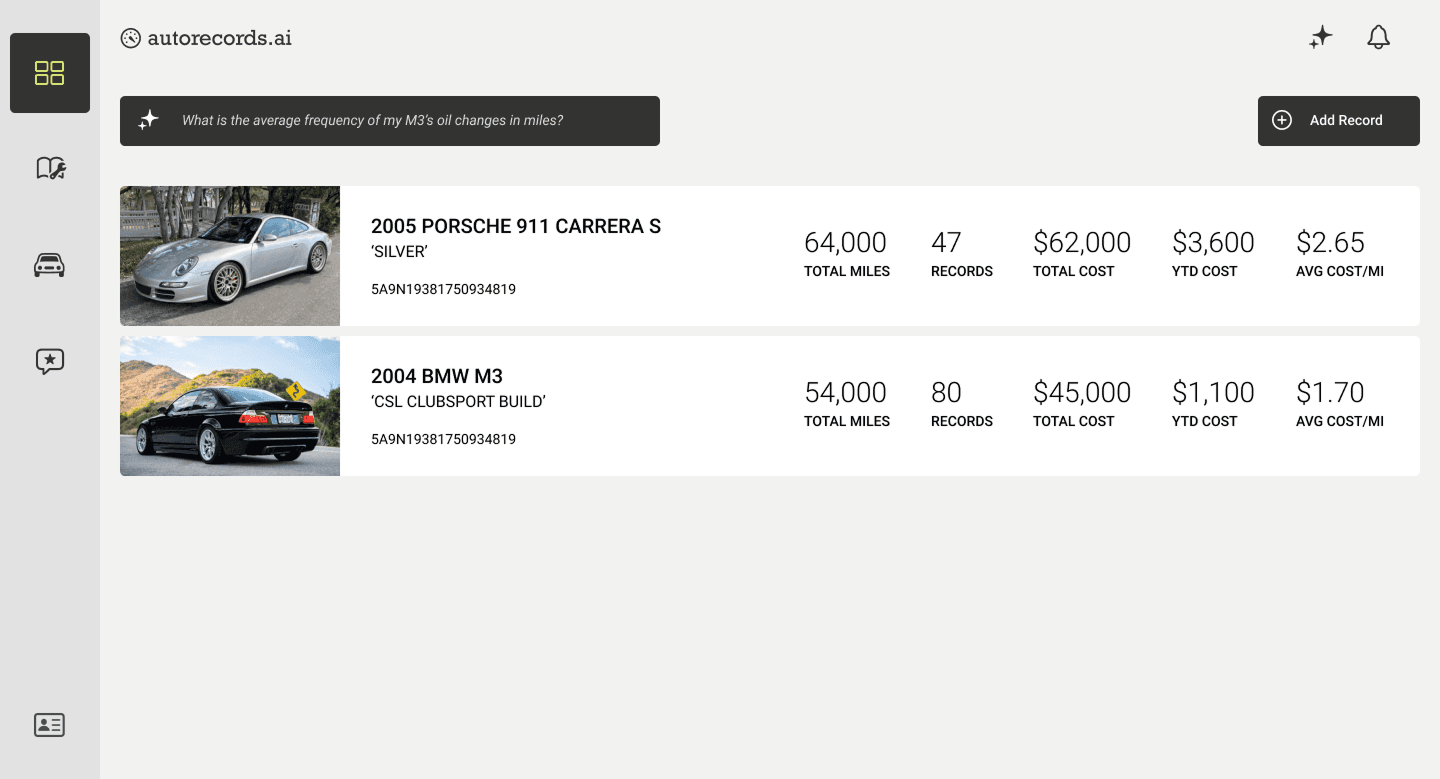
Task: Select the car garage icon in sidebar
Action: (49, 264)
